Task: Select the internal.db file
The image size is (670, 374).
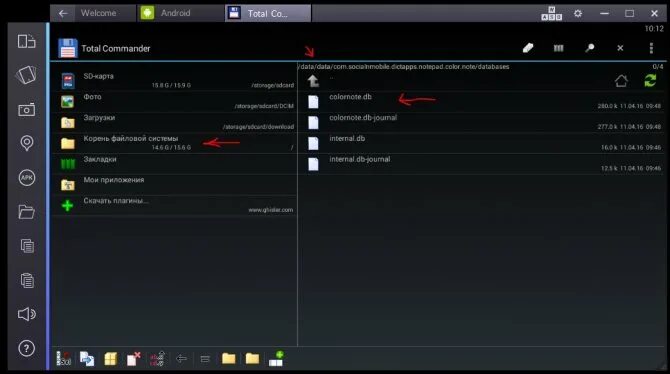Action: click(482, 143)
